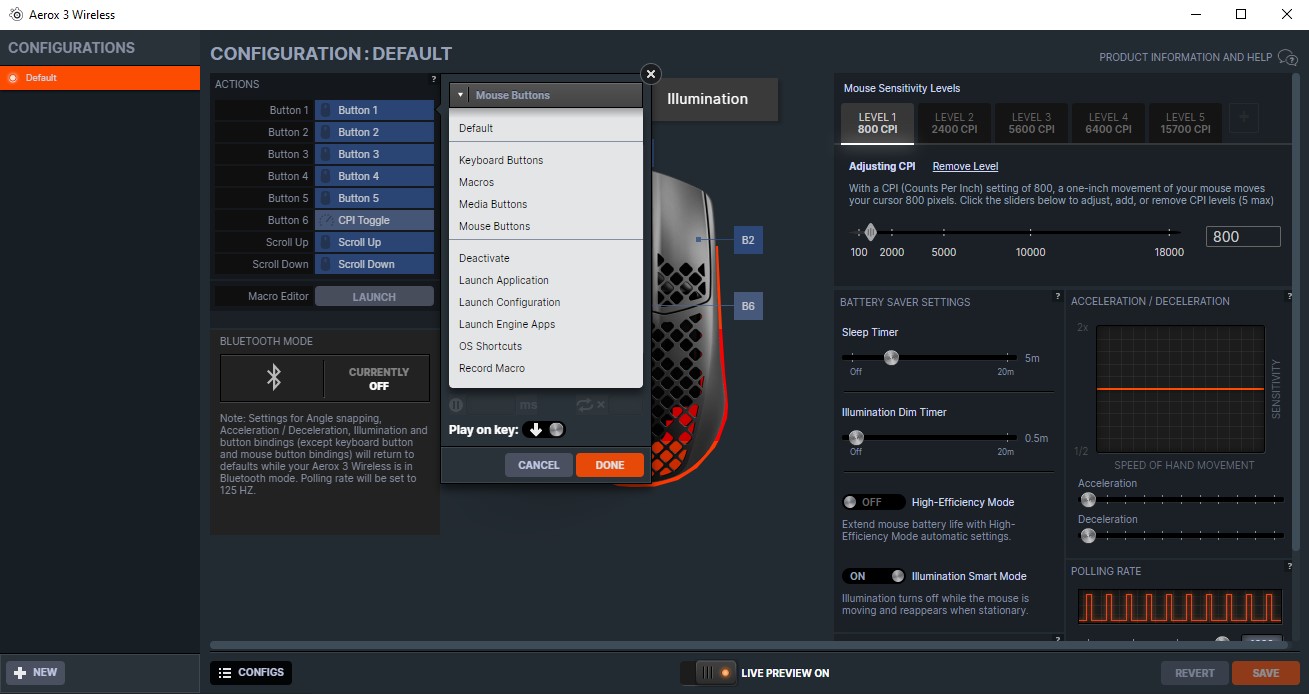This screenshot has height=694, width=1309.
Task: Select Level 3 5600 CPI tab
Action: (x=1031, y=123)
